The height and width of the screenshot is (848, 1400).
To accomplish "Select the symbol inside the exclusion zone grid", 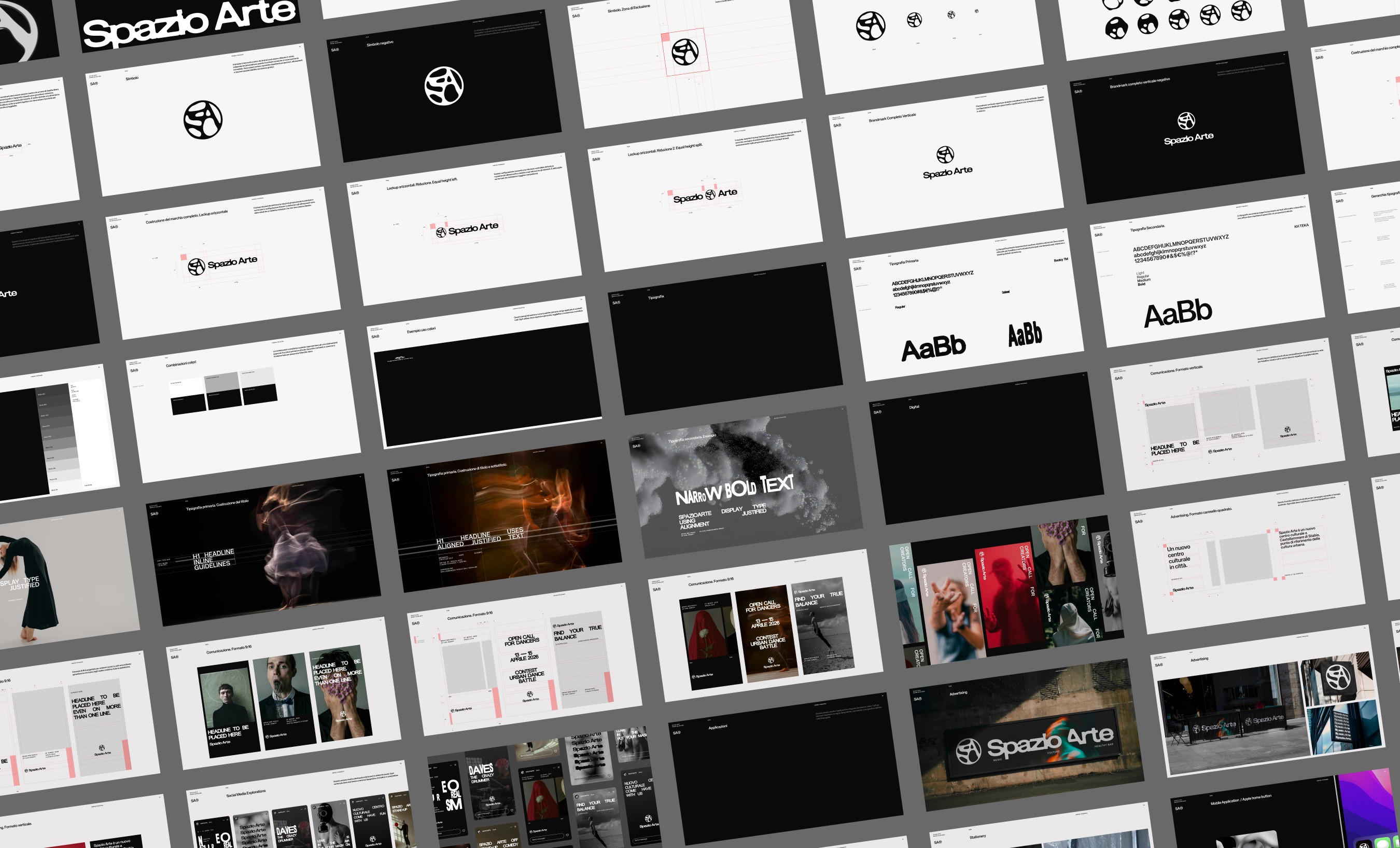I will [684, 52].
